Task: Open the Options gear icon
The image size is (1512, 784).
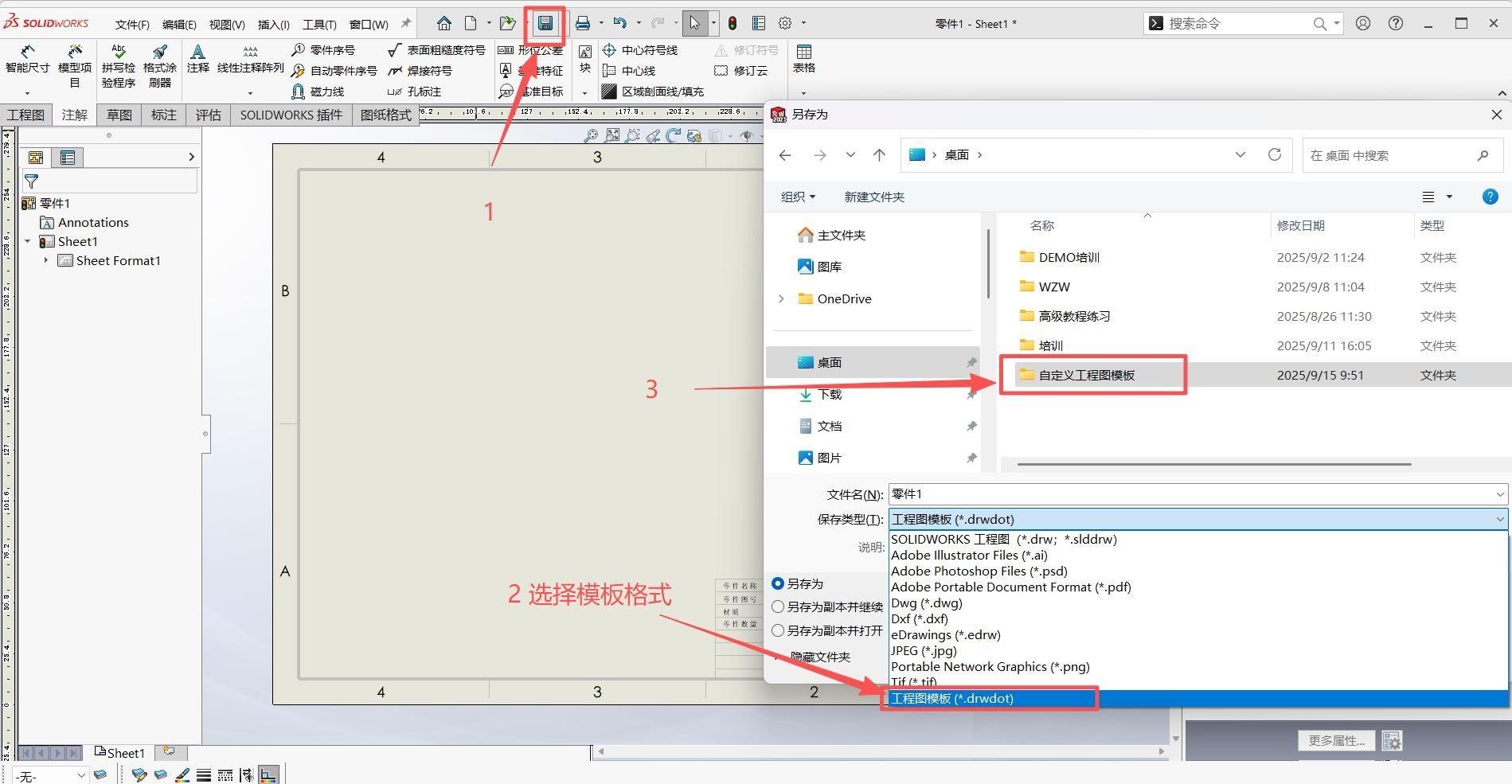Action: [785, 23]
